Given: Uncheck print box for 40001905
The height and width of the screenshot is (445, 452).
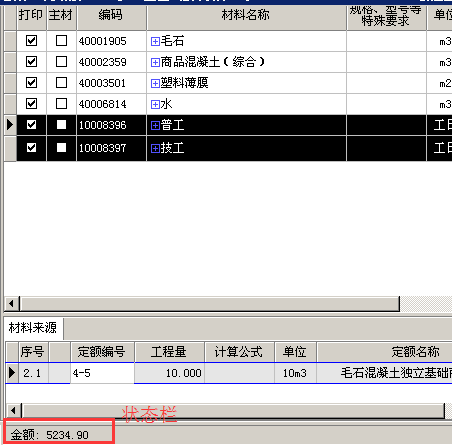Looking at the screenshot, I should coord(31,41).
